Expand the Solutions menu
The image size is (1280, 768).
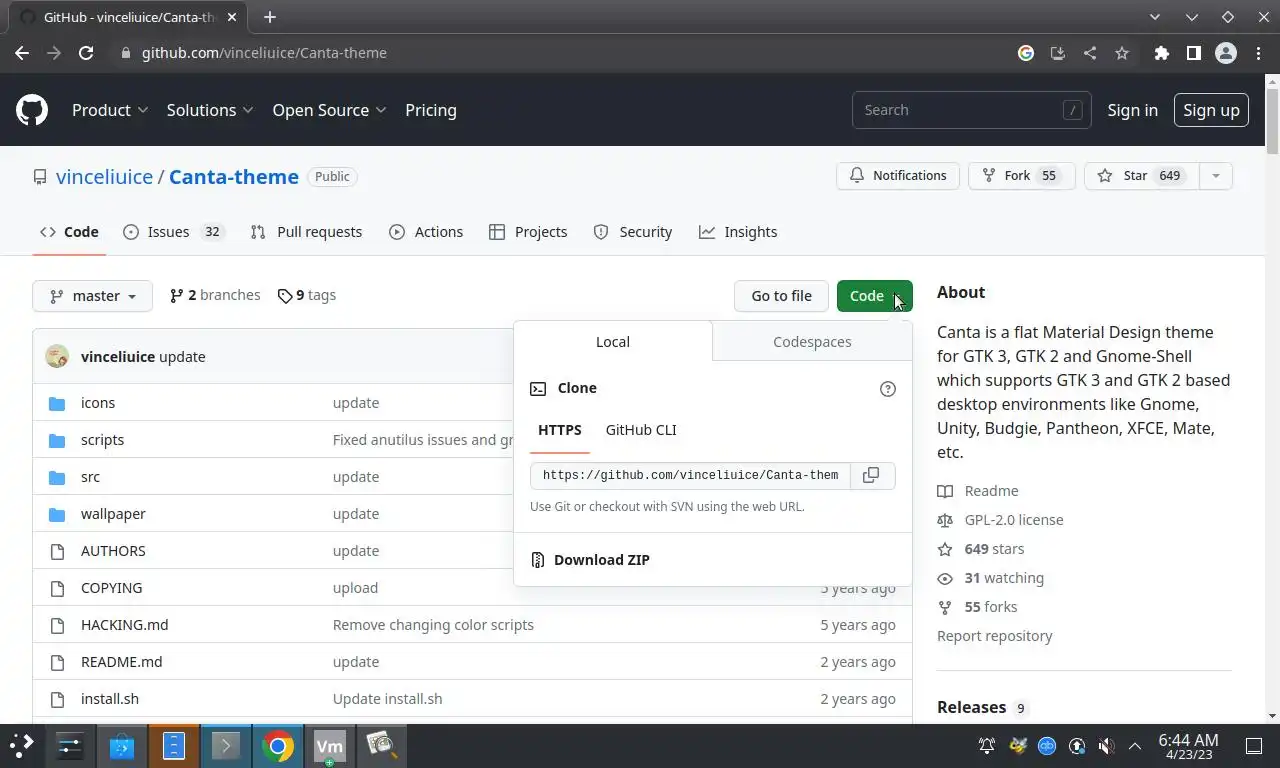point(210,110)
